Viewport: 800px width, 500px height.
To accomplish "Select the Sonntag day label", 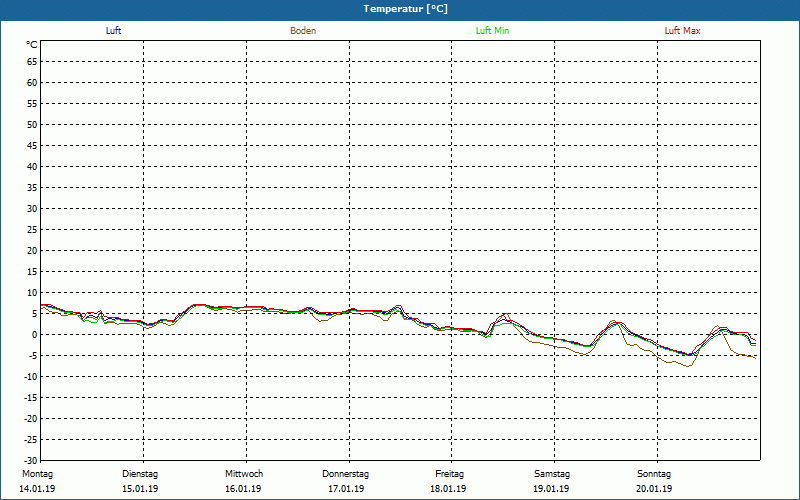I will (x=654, y=474).
